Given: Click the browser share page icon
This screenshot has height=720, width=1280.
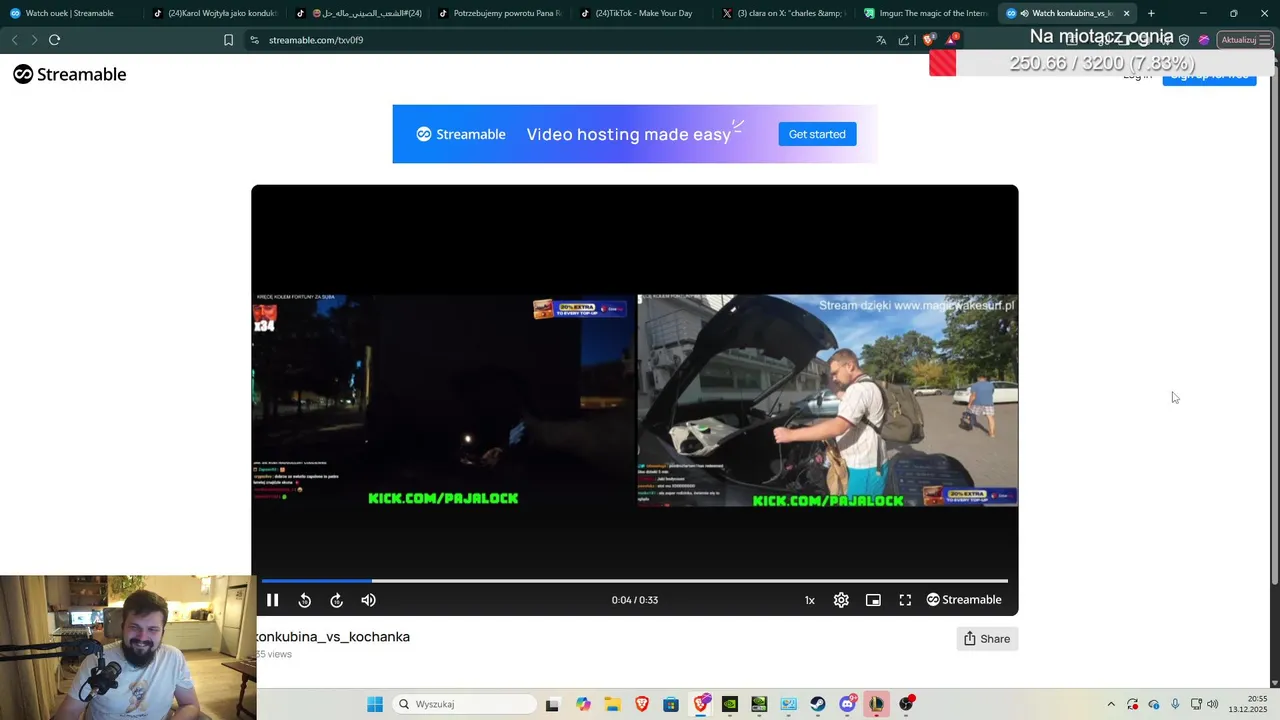Looking at the screenshot, I should (x=904, y=40).
